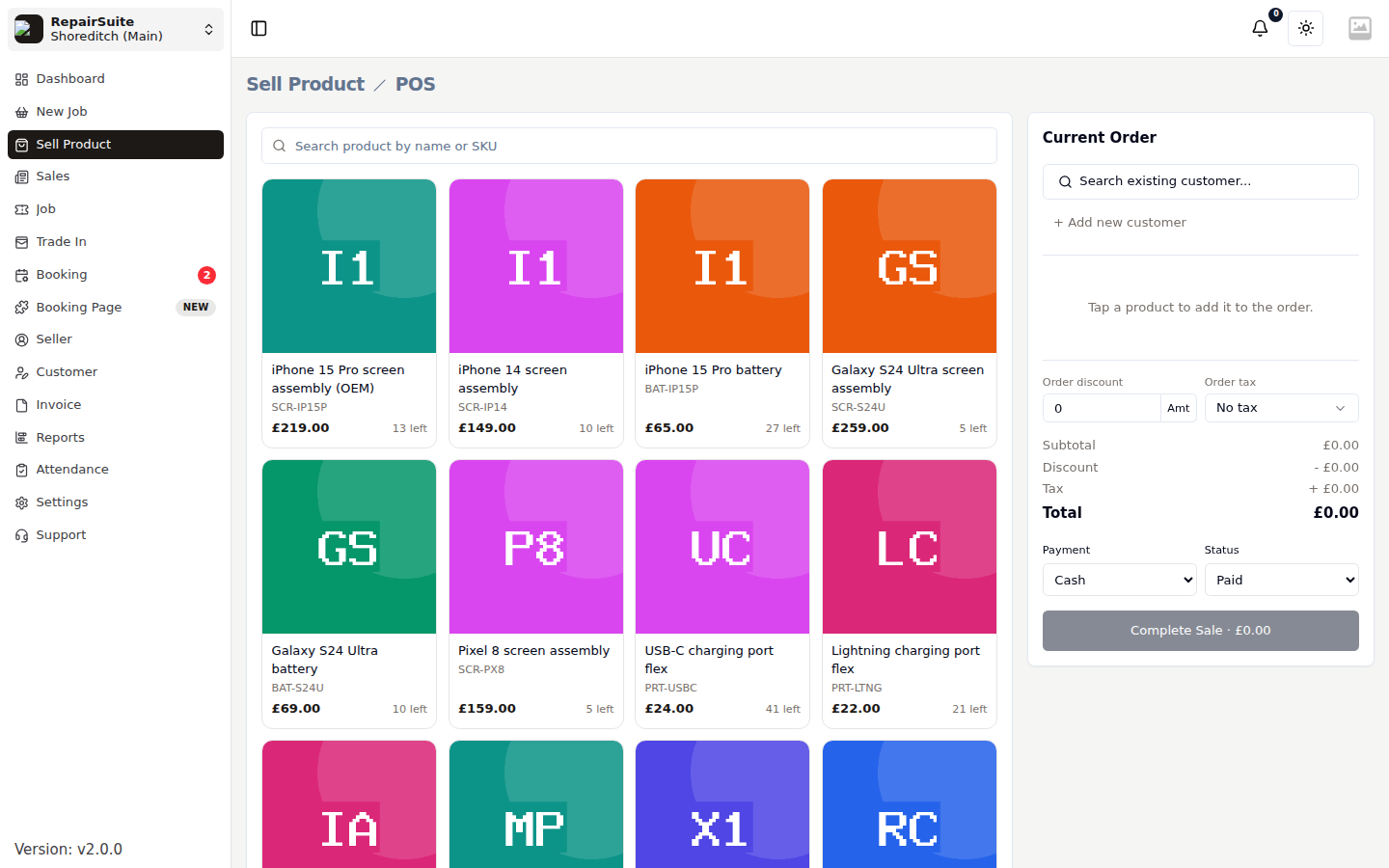
Task: Click the Sales icon in sidebar
Action: (21, 176)
